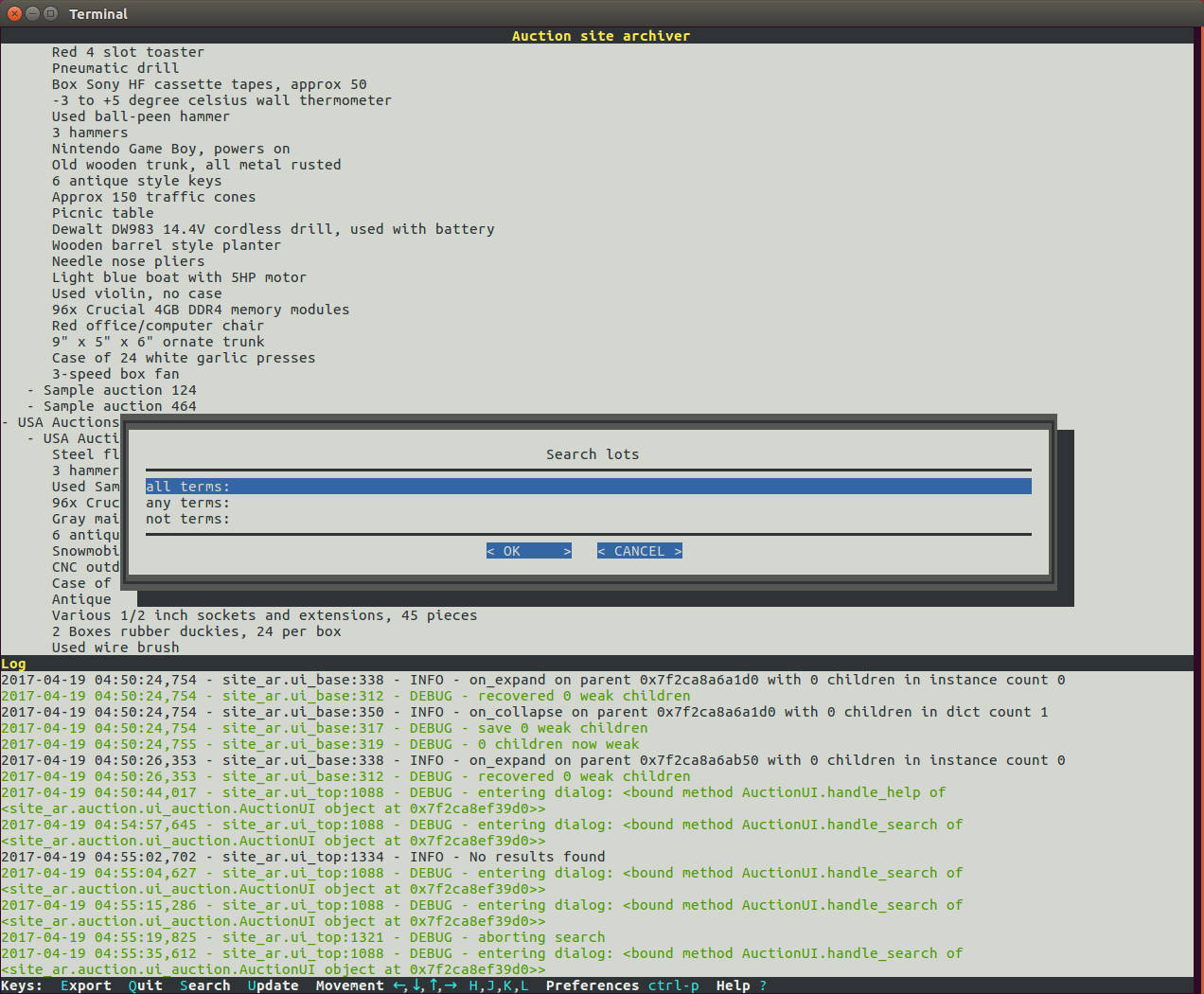Screen dimensions: 1204x994
Task: Click the 'not terms:' input field
Action: pos(588,519)
